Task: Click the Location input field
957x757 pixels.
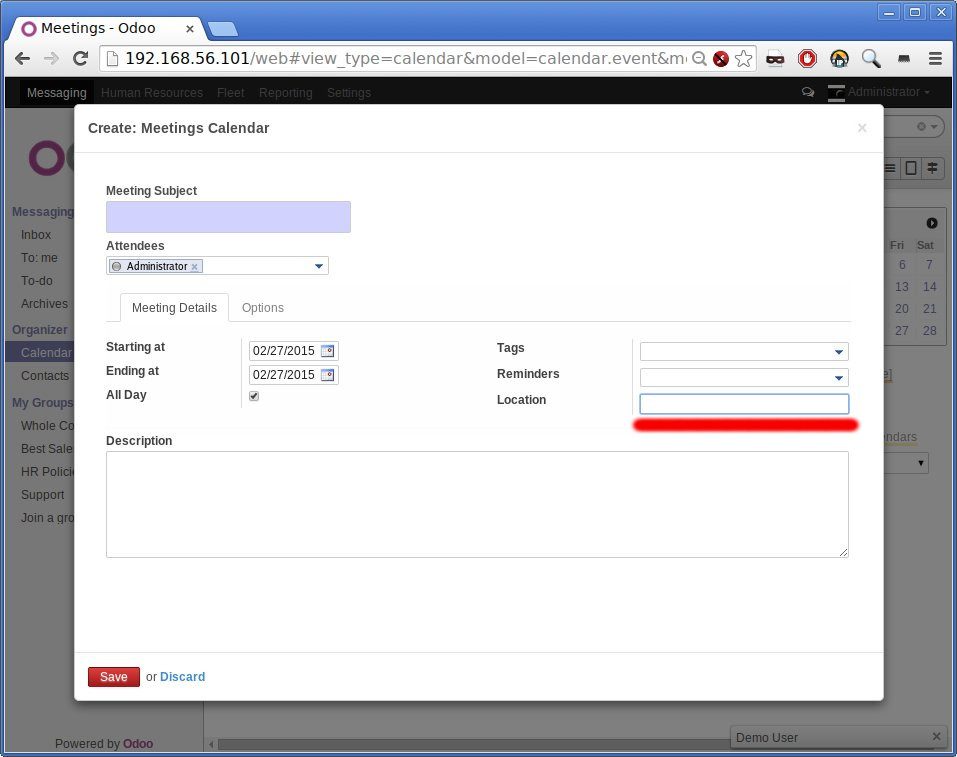Action: tap(744, 404)
